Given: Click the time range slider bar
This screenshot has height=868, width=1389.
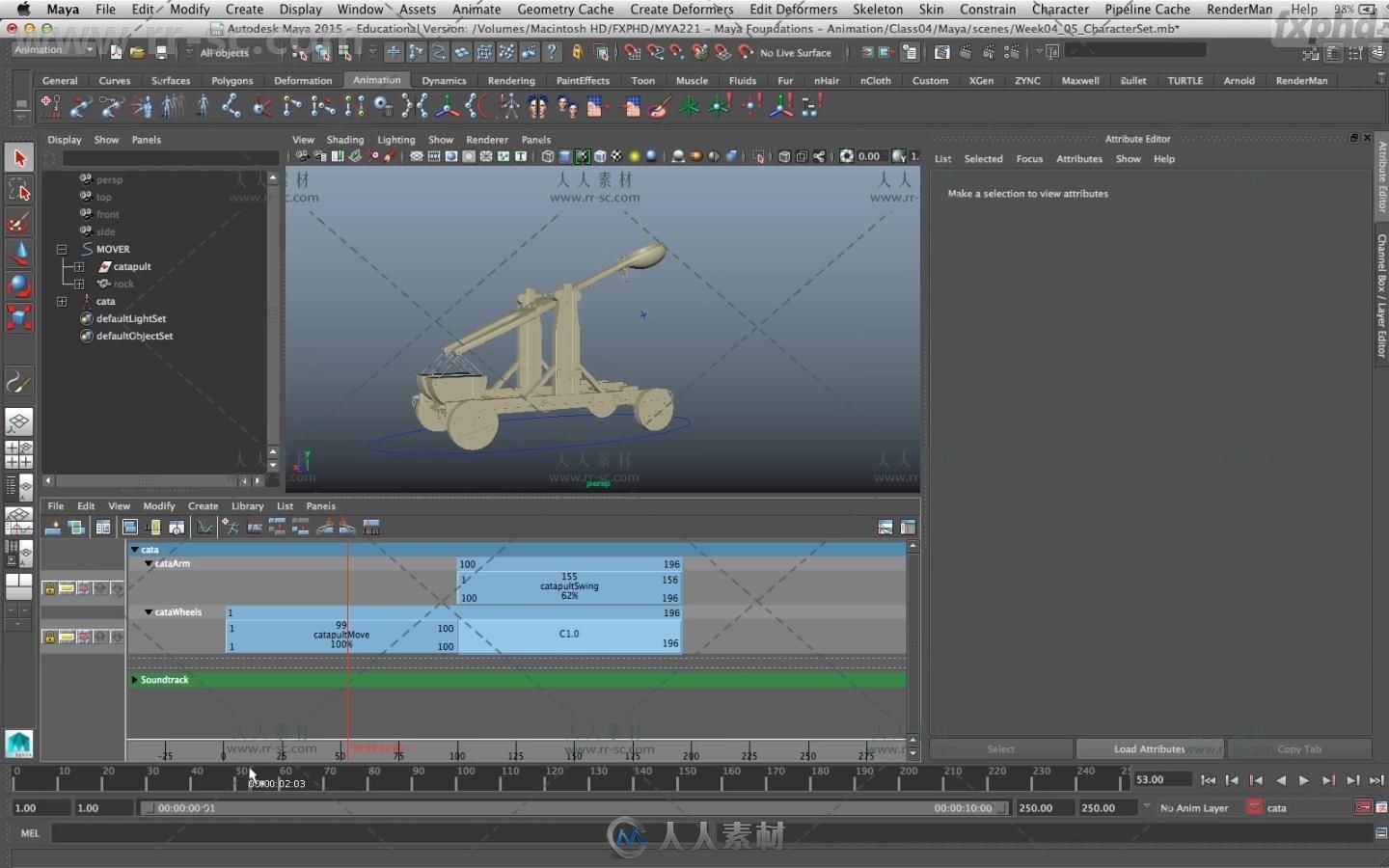Looking at the screenshot, I should [x=575, y=808].
